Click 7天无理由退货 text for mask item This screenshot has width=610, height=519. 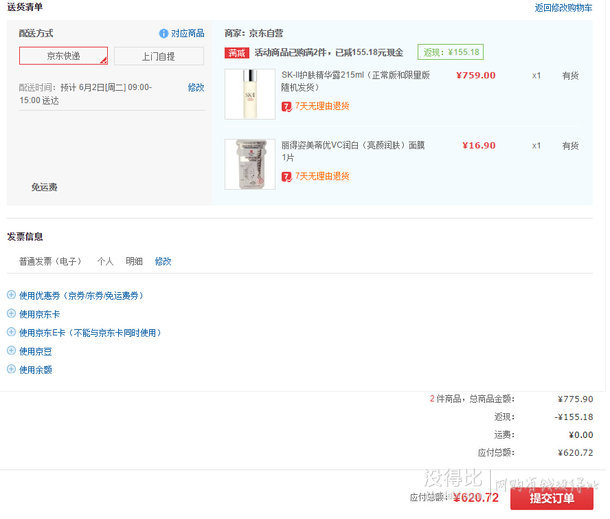322,176
